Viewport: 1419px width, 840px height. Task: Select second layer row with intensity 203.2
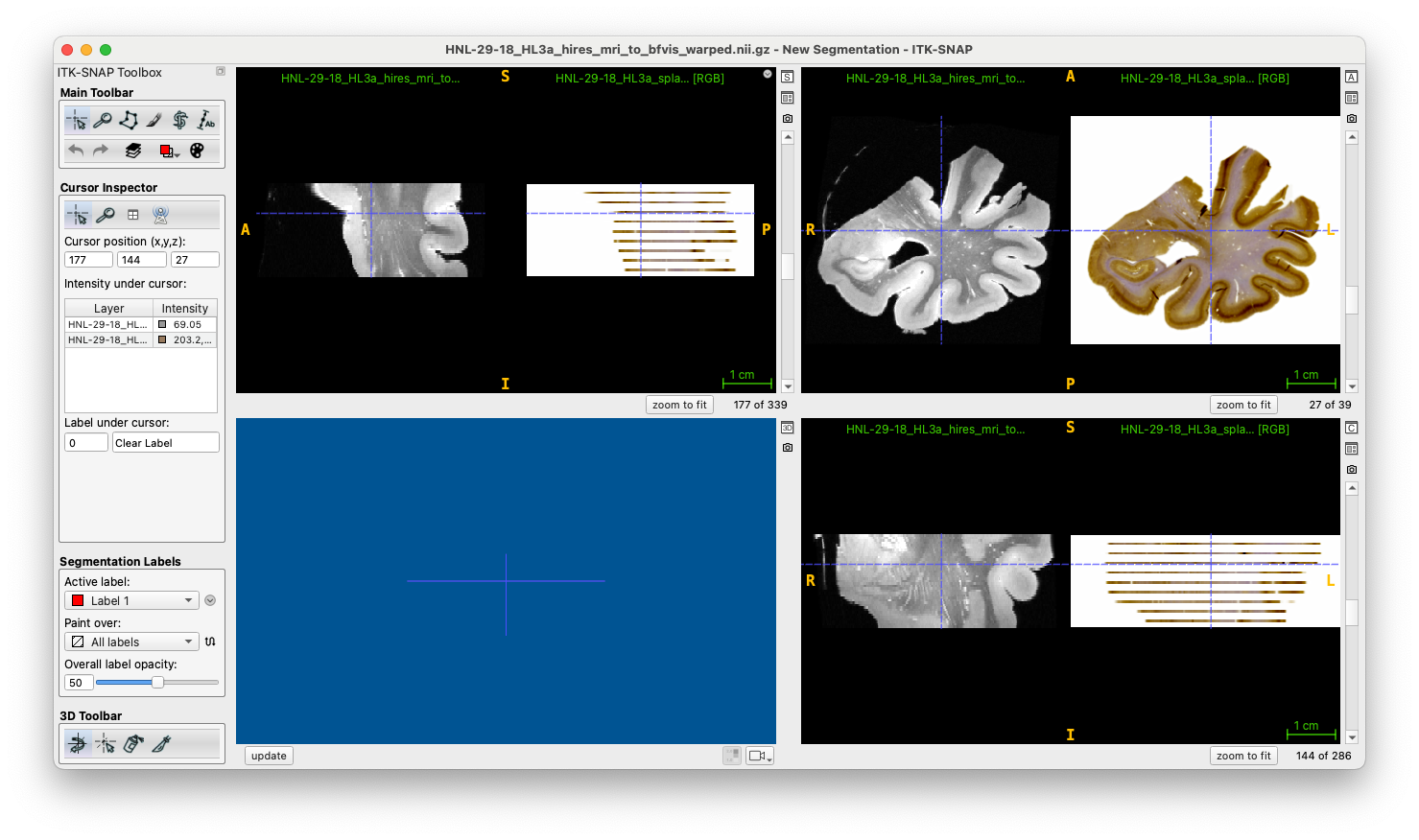click(141, 339)
